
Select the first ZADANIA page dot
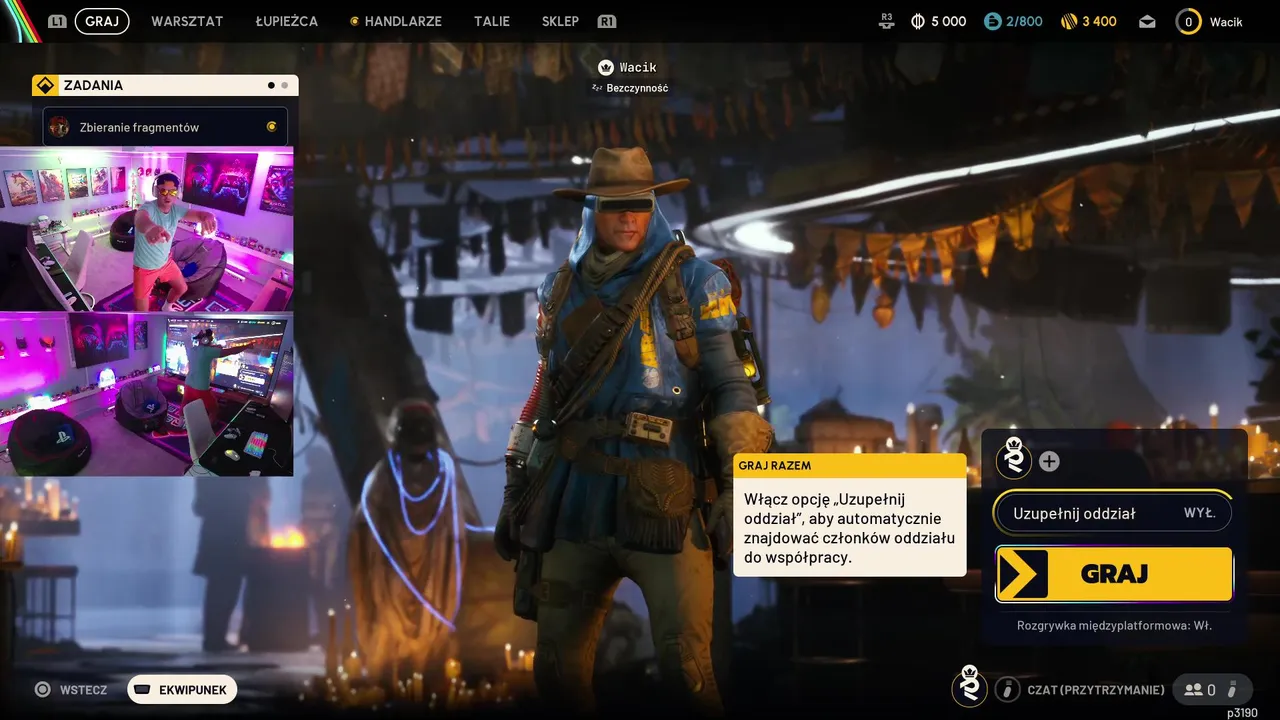(271, 86)
